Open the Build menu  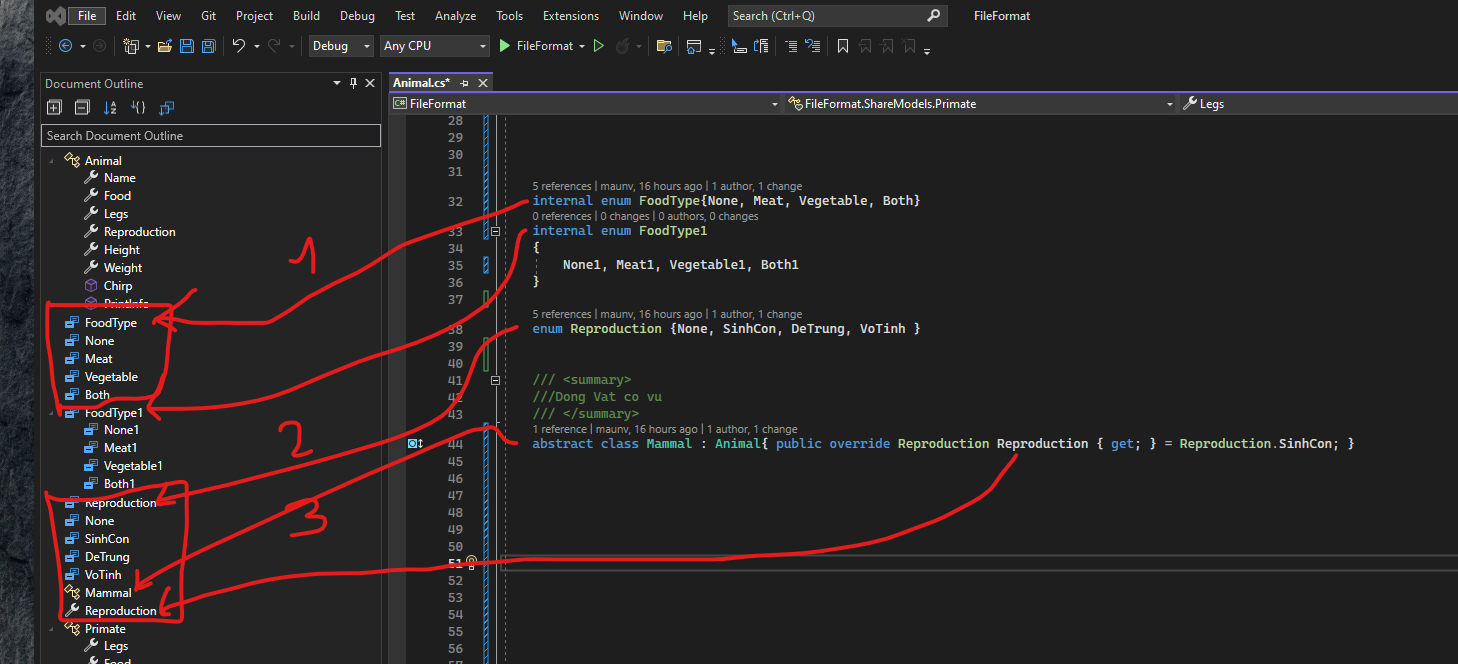pyautogui.click(x=306, y=16)
